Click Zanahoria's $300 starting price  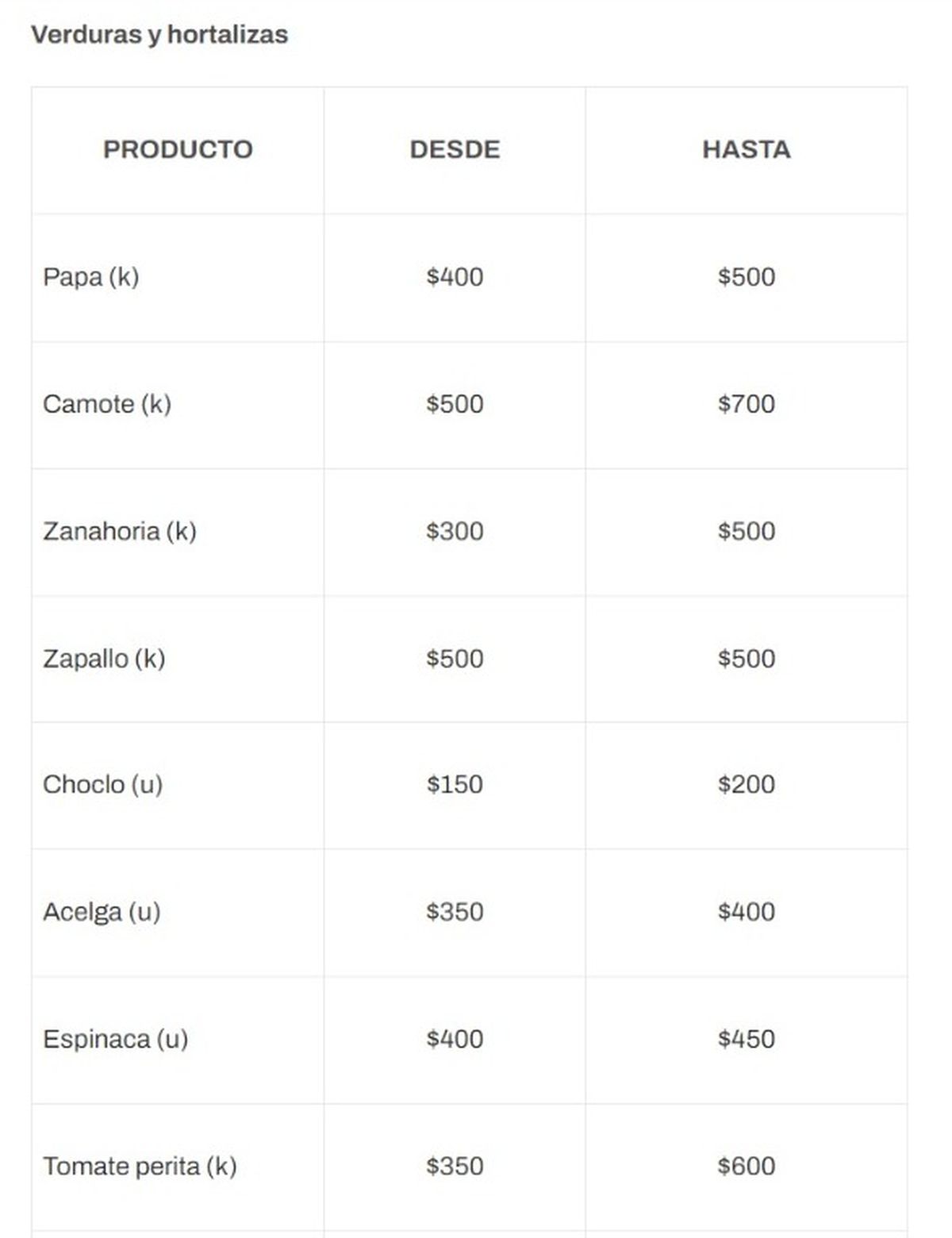[455, 531]
